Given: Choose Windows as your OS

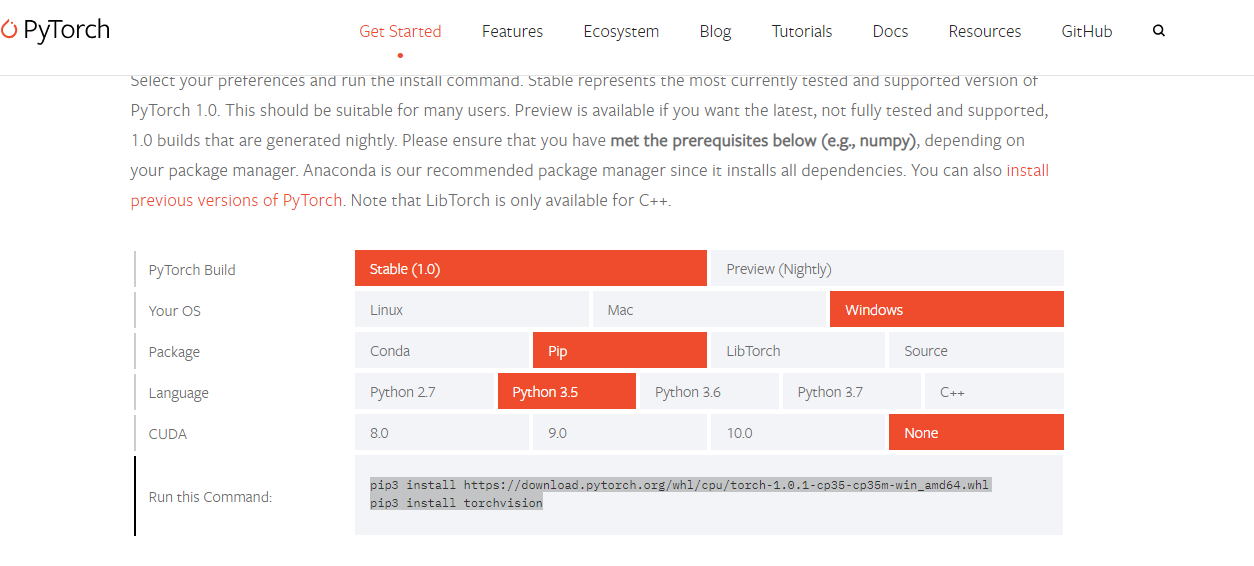Looking at the screenshot, I should tap(947, 309).
